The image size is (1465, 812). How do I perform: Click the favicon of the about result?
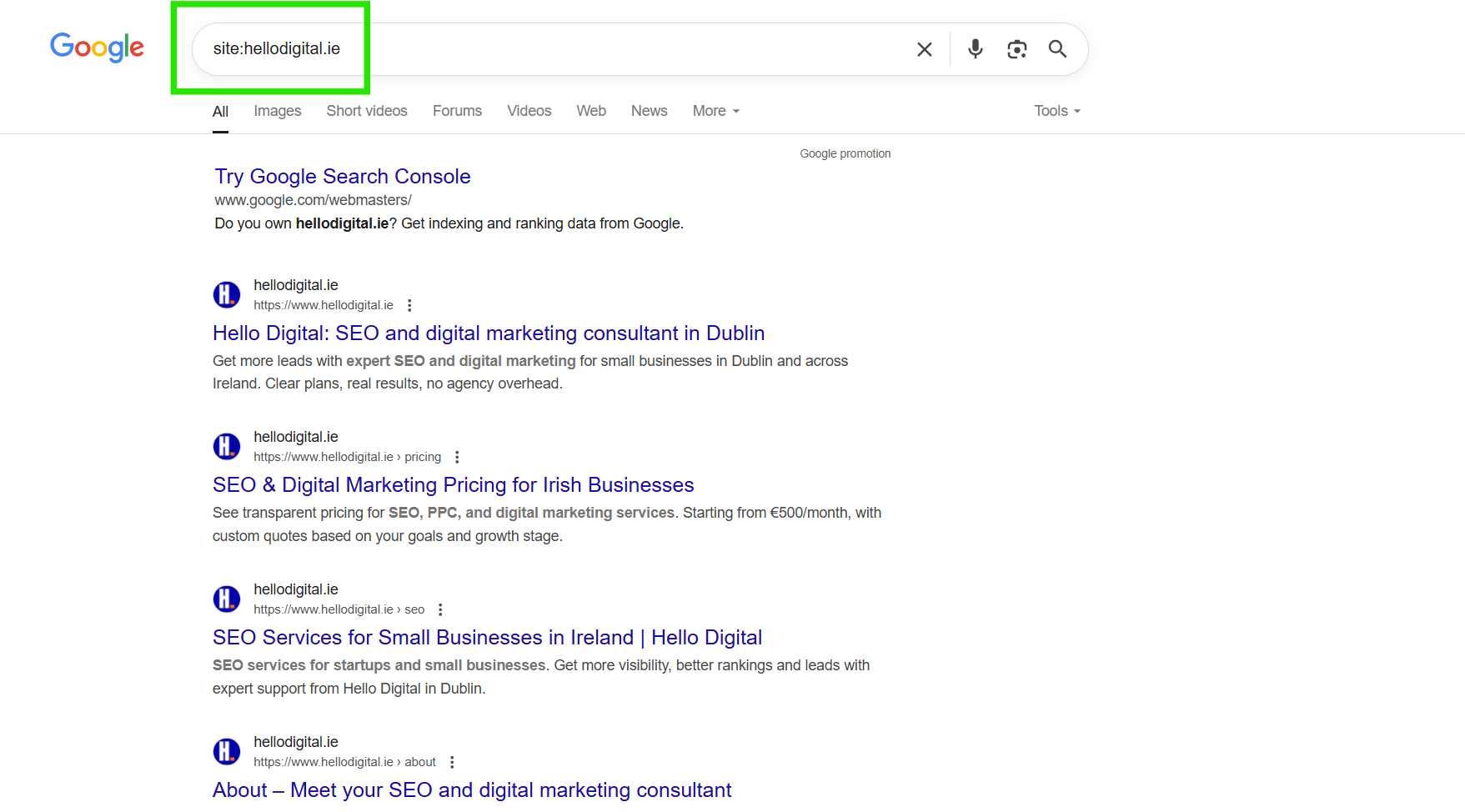[x=227, y=751]
